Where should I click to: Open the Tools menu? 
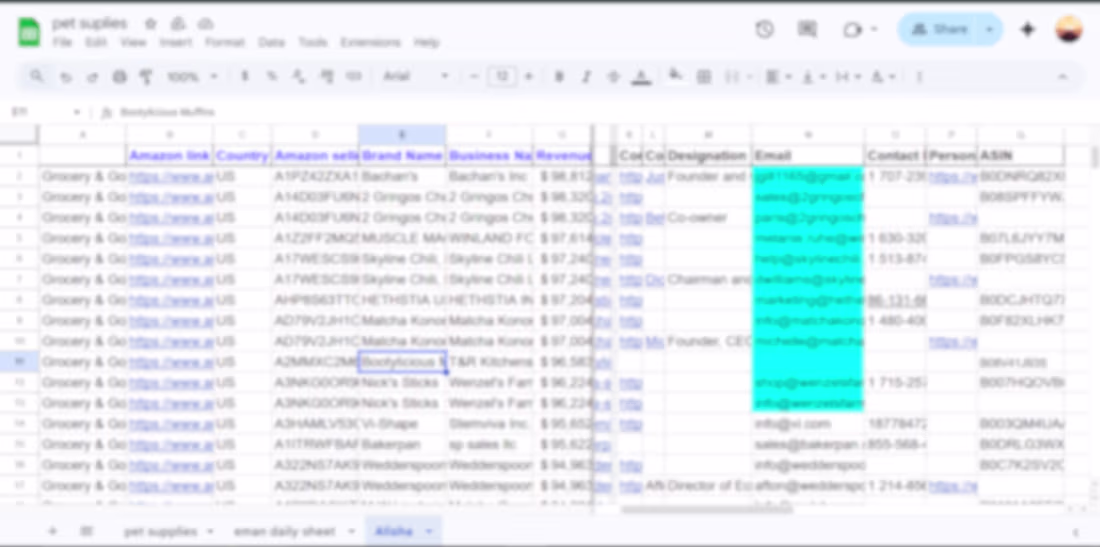click(313, 43)
